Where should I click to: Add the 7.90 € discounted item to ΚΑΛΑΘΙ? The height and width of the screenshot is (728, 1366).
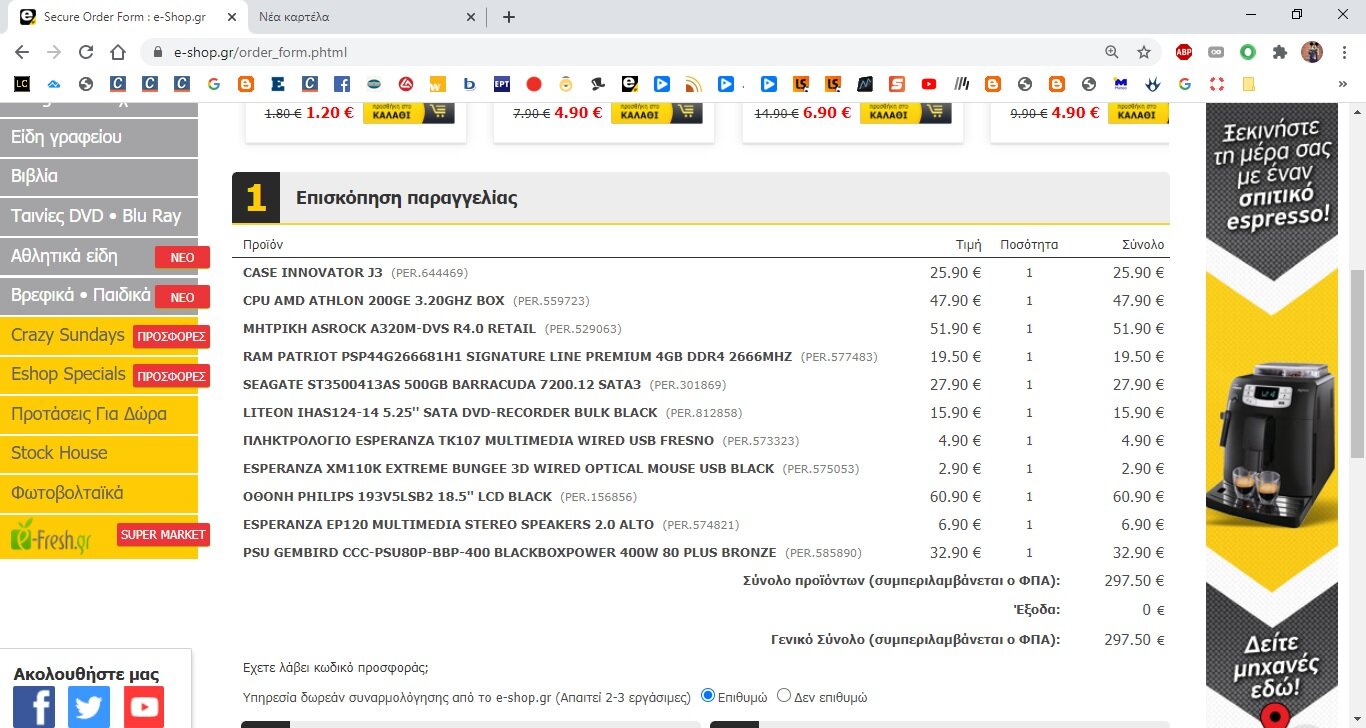(x=657, y=112)
